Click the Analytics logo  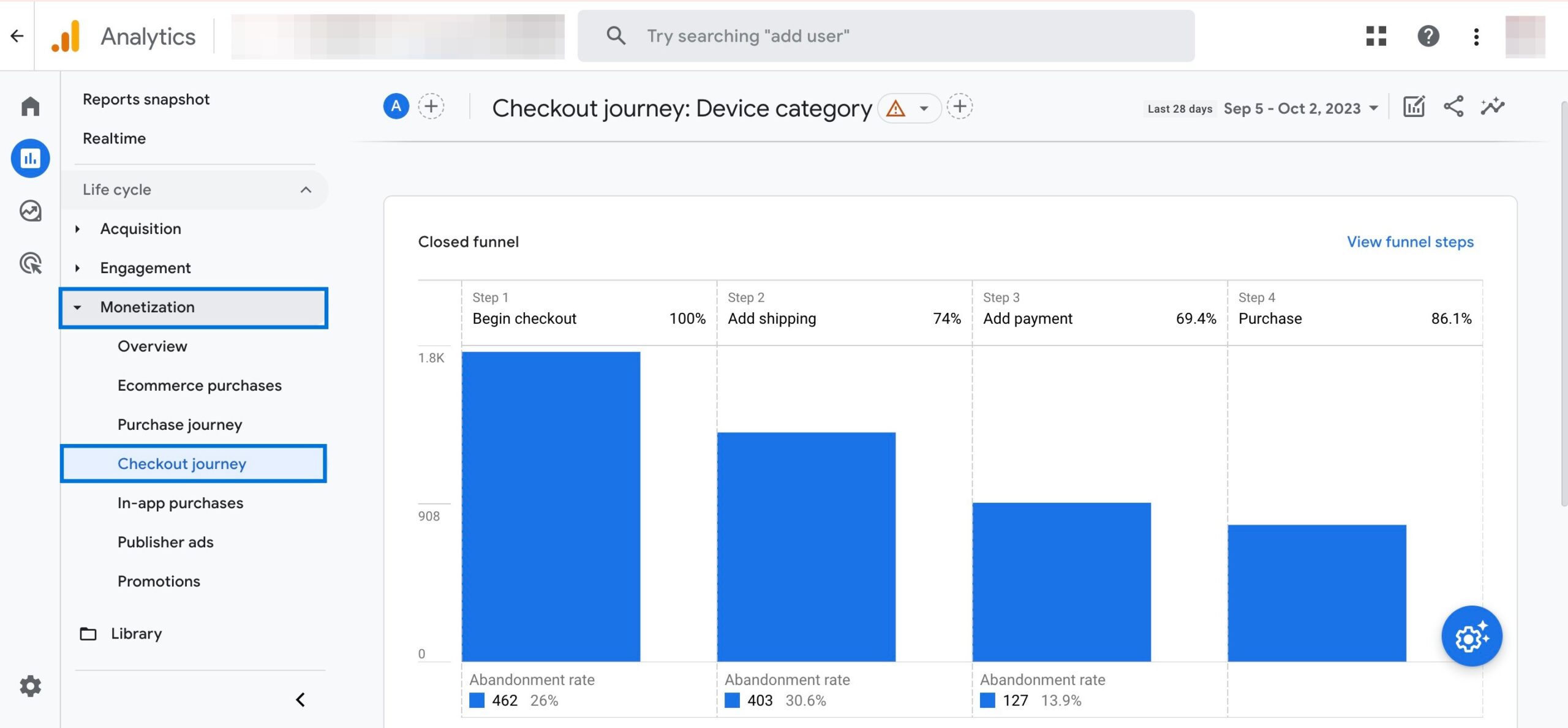pyautogui.click(x=66, y=36)
